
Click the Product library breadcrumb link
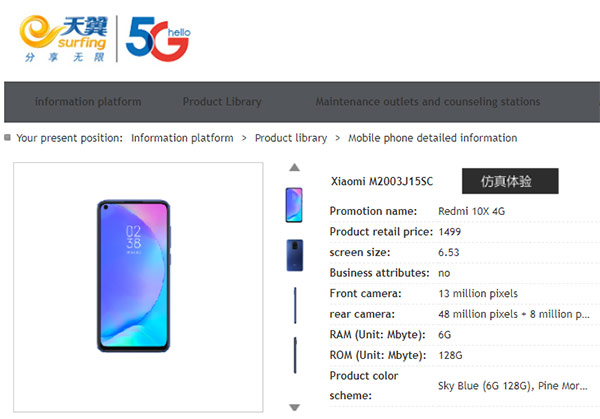click(x=291, y=138)
